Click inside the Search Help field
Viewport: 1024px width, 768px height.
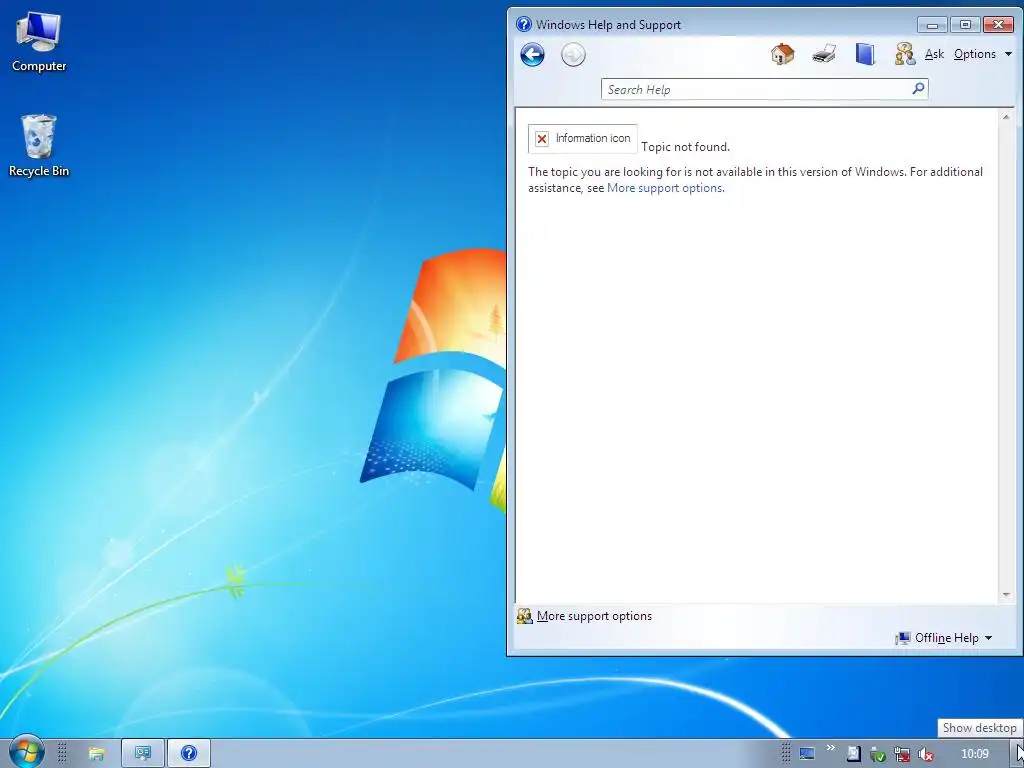756,89
